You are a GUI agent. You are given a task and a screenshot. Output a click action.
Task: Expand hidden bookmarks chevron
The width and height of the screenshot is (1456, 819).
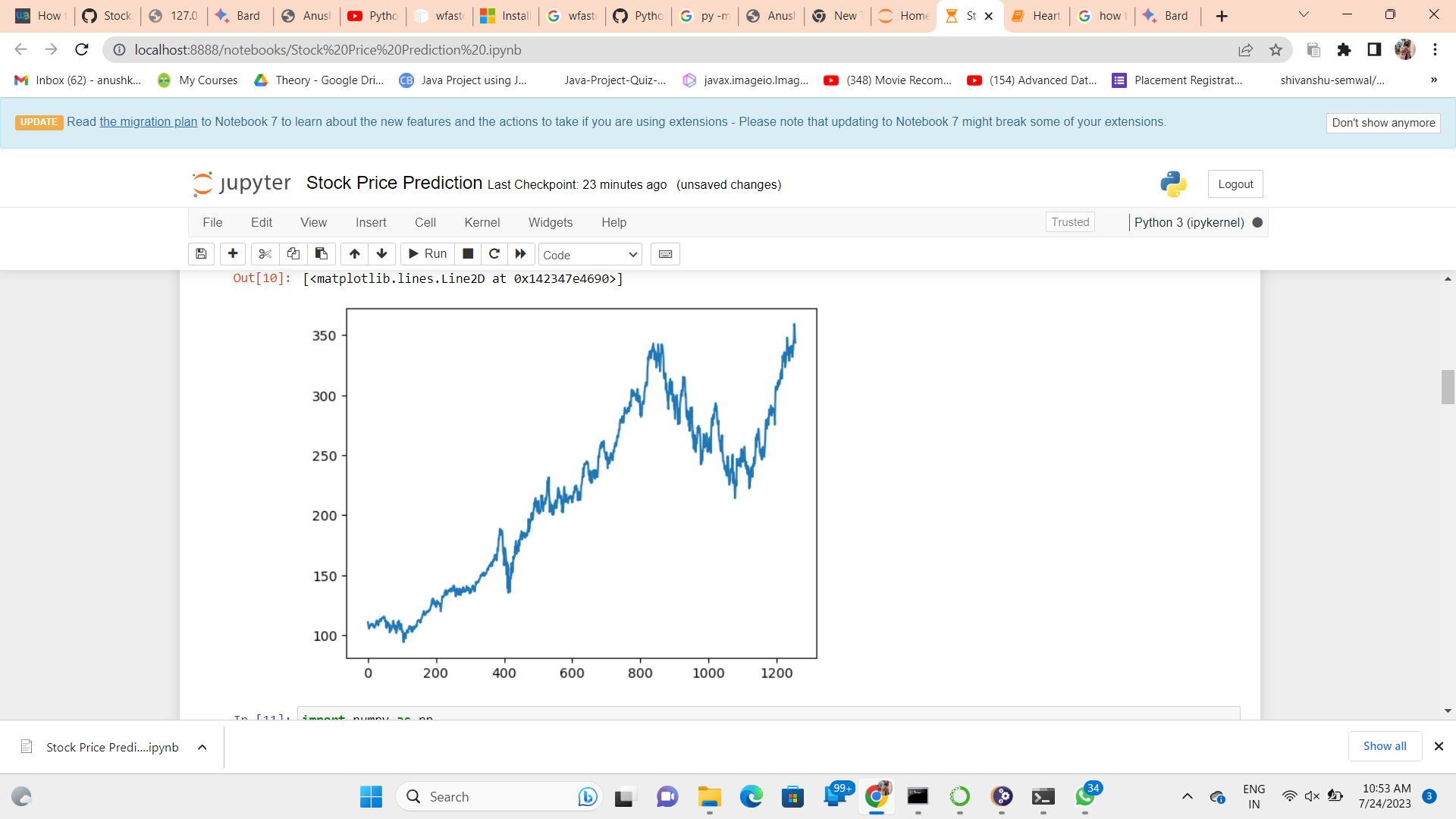pos(1433,80)
